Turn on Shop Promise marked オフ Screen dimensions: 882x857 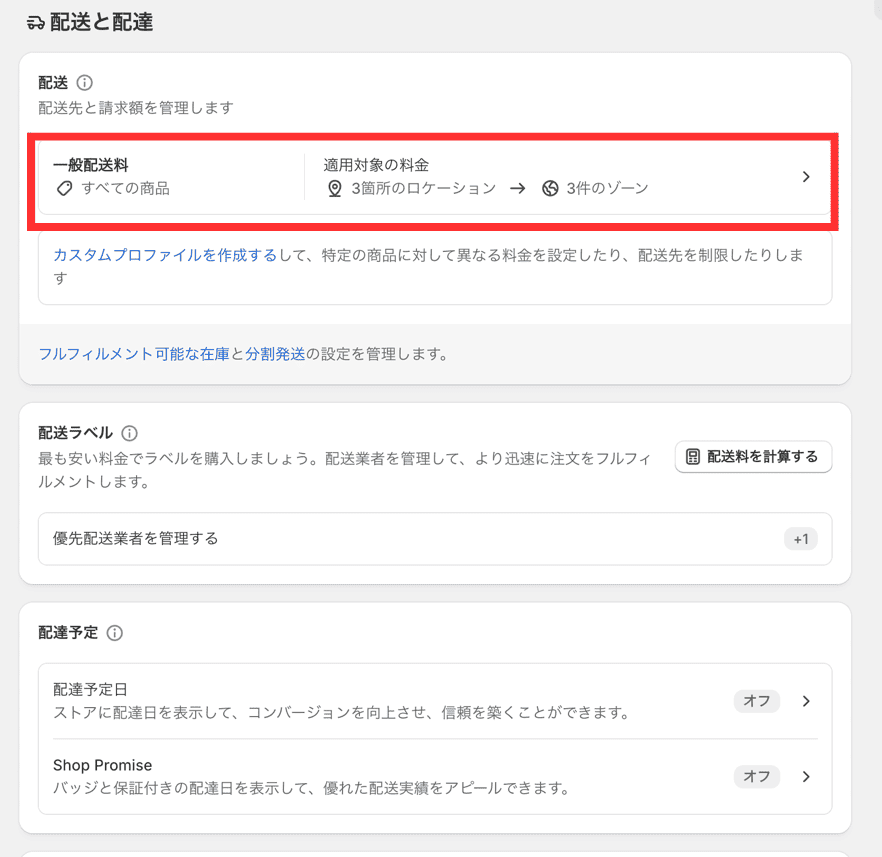pos(757,776)
